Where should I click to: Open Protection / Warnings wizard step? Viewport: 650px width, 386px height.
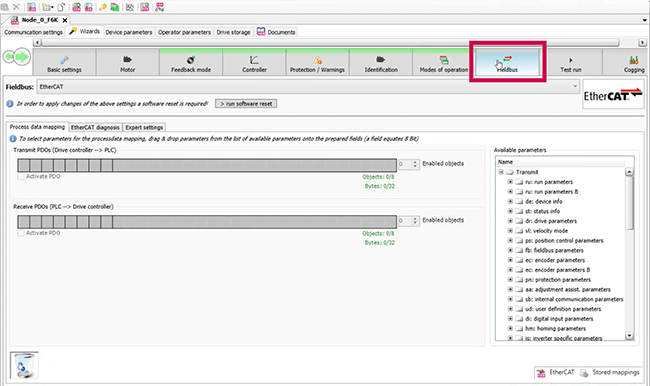[x=318, y=62]
